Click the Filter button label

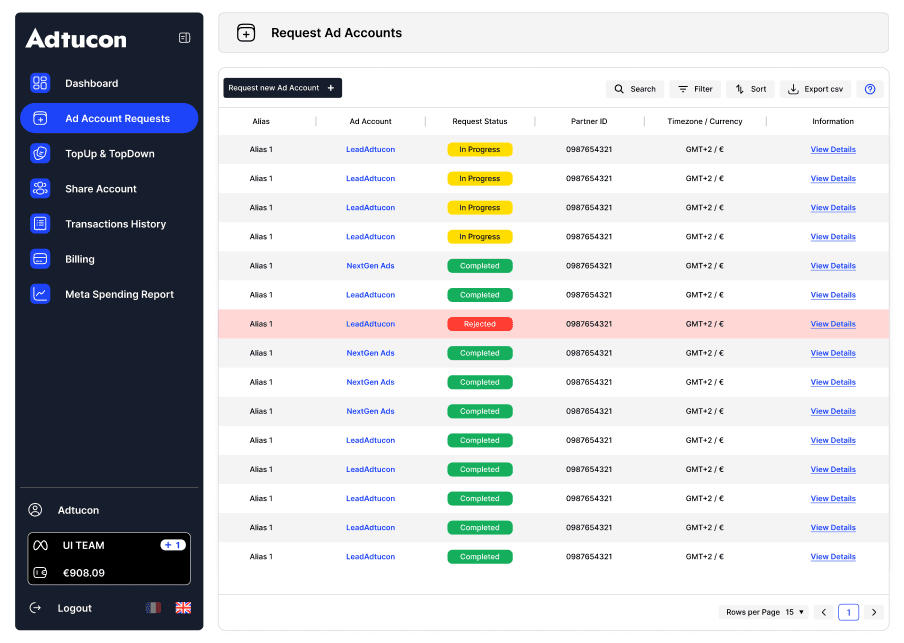point(703,89)
